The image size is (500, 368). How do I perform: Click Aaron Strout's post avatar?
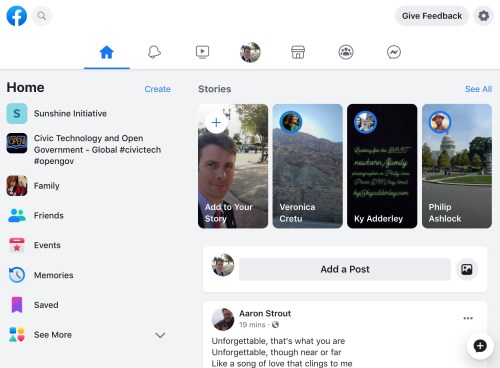click(223, 319)
